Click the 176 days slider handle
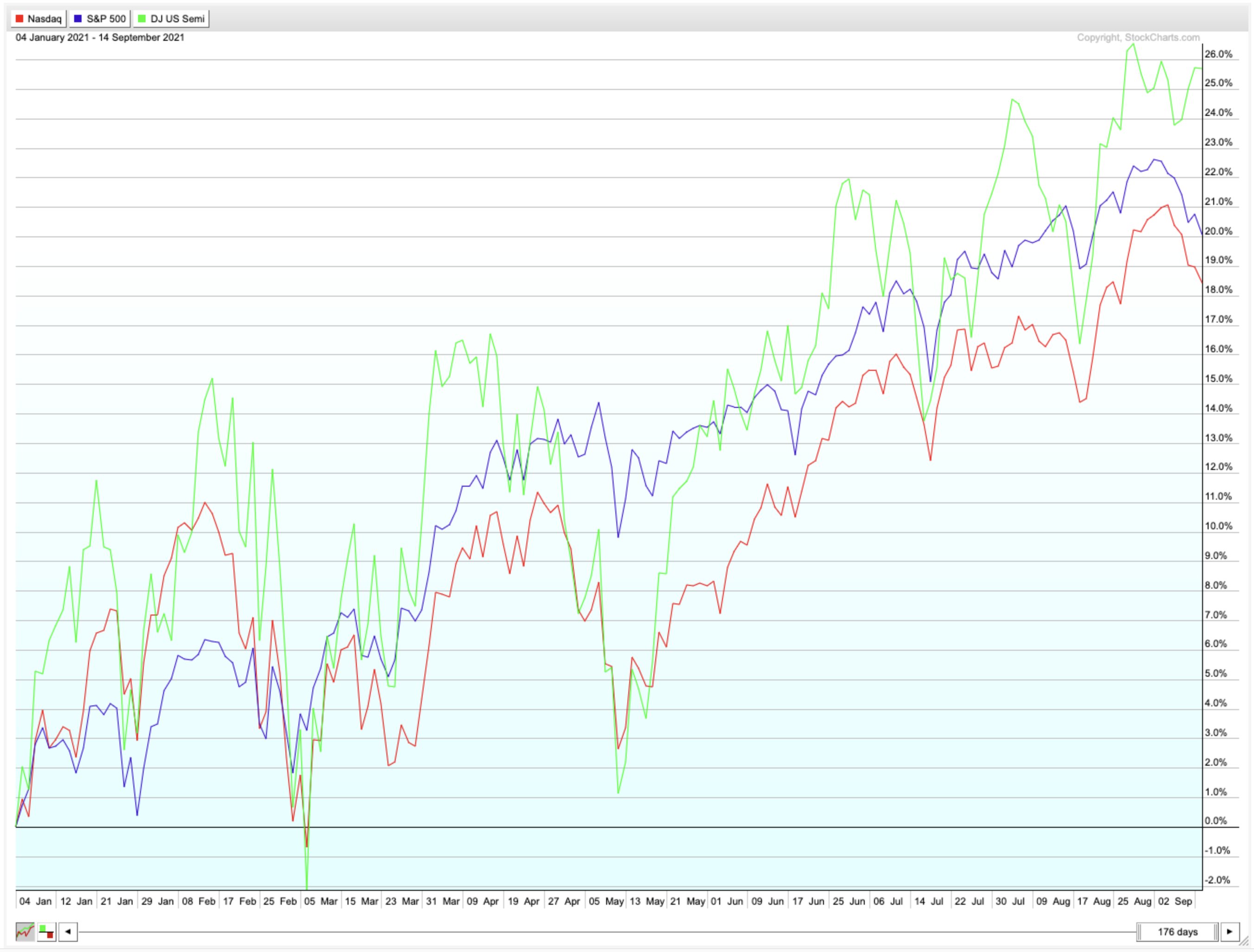Screen dimensions: 1254x952 click(1178, 932)
